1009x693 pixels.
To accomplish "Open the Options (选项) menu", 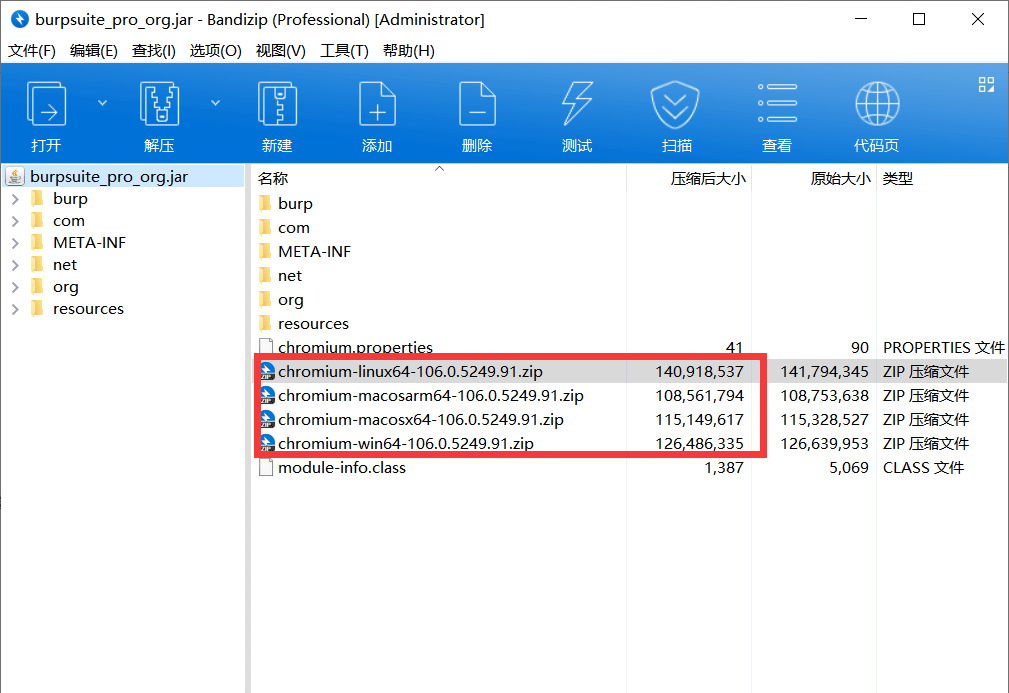I will [x=216, y=51].
